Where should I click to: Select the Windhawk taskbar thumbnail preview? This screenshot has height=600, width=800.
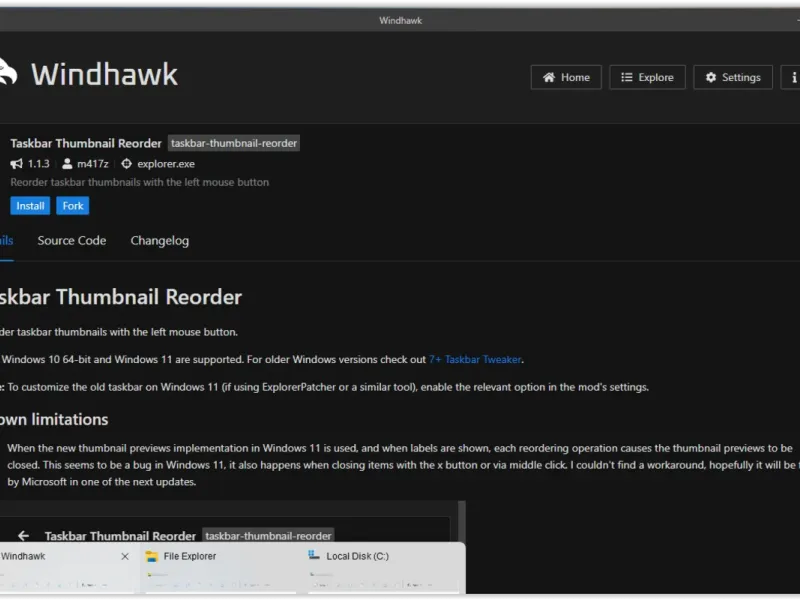[67, 567]
